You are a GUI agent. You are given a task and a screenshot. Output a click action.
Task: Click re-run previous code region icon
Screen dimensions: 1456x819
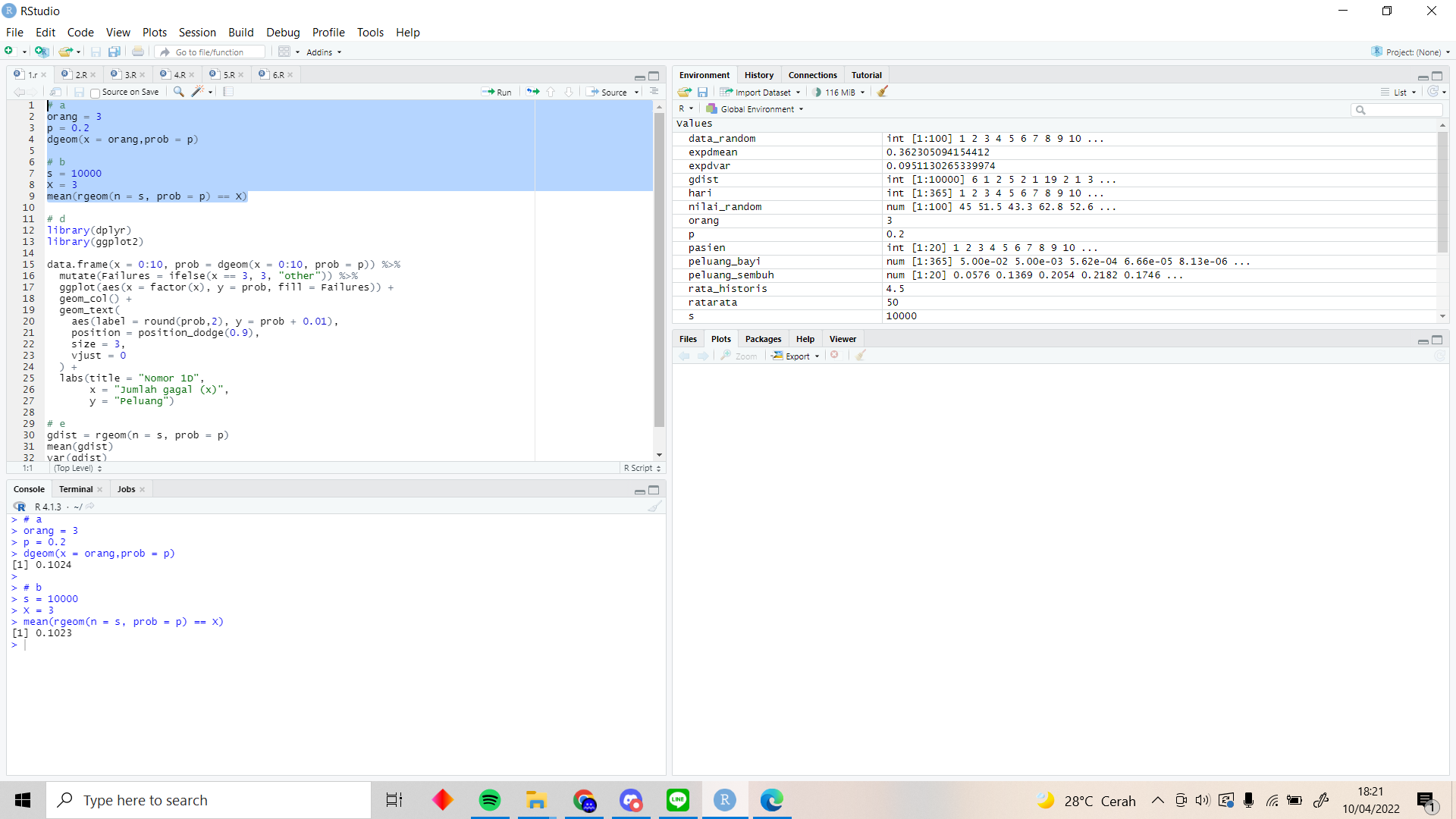click(533, 92)
